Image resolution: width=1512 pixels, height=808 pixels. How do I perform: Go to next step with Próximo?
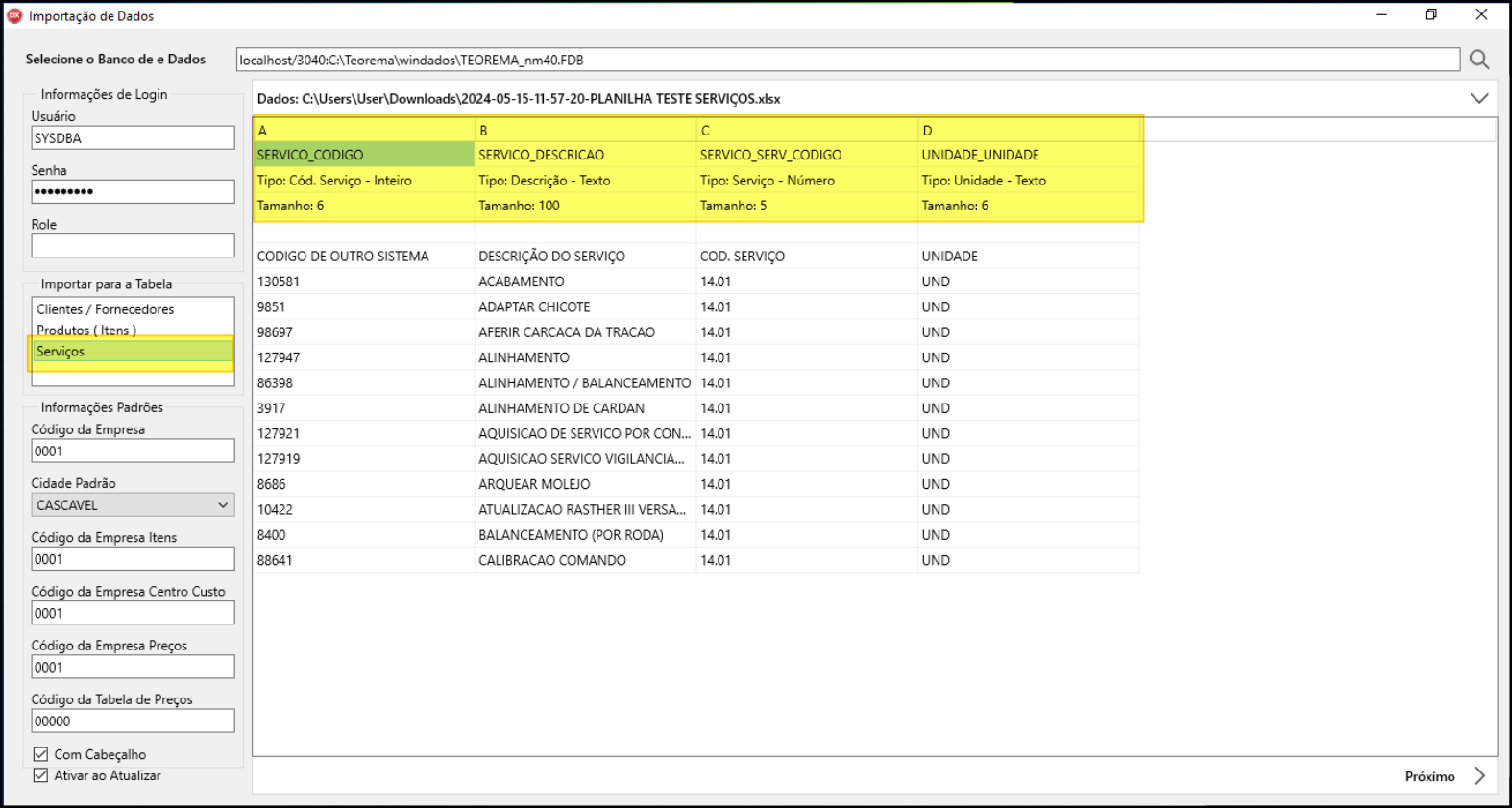click(1429, 776)
